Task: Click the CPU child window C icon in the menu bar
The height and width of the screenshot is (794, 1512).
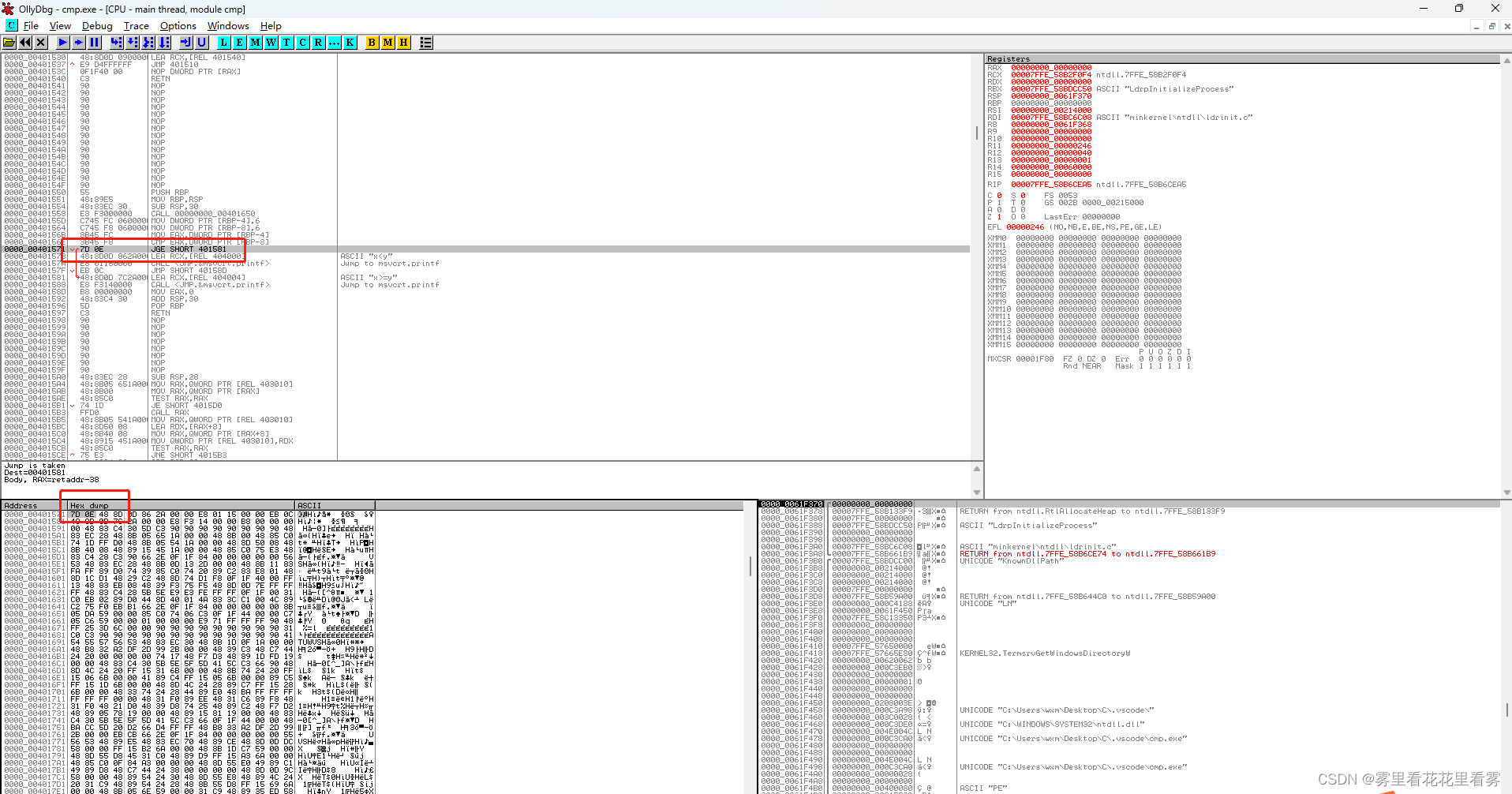Action: (x=12, y=25)
